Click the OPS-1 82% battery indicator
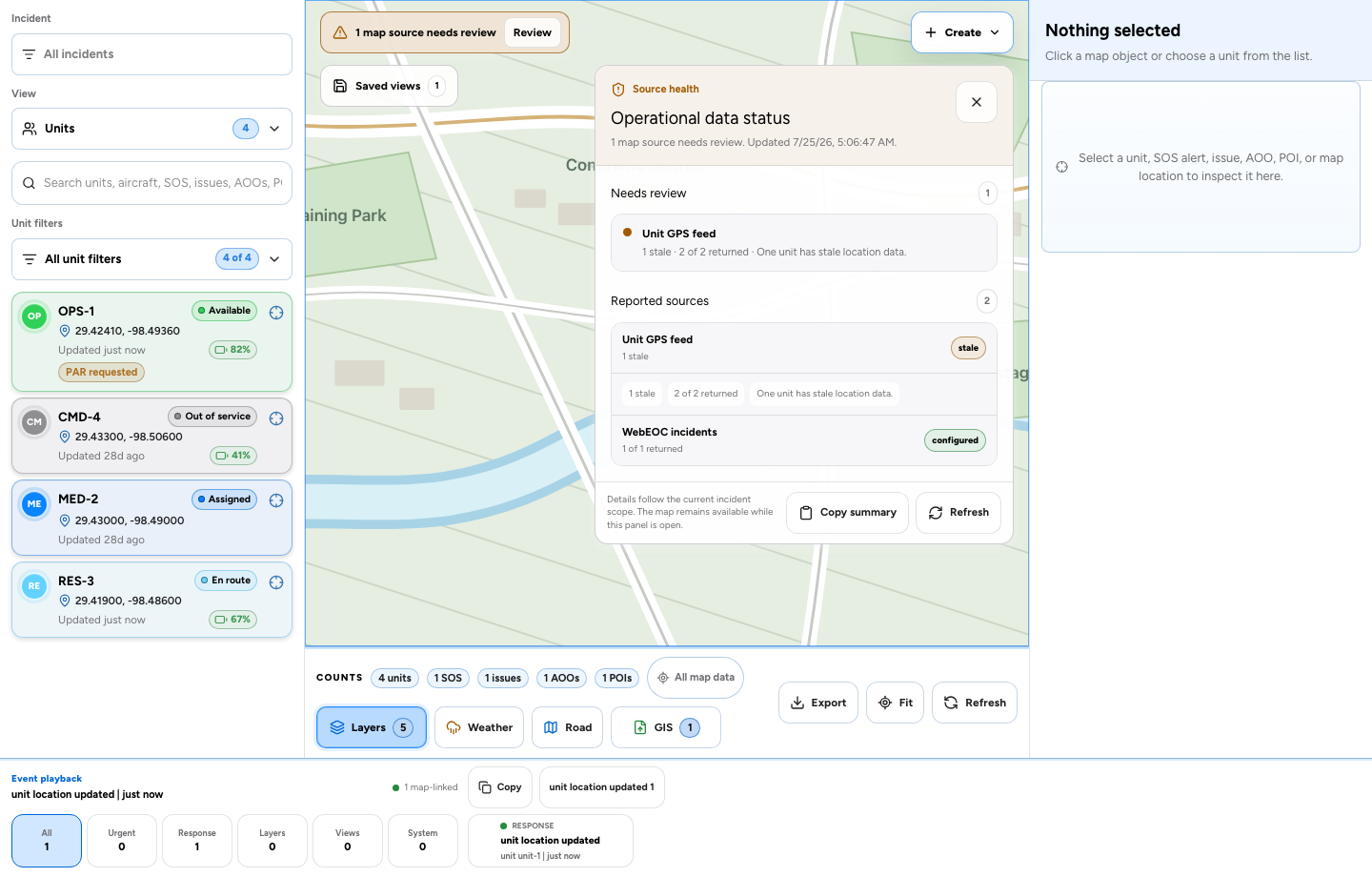The height and width of the screenshot is (877, 1372). (232, 350)
